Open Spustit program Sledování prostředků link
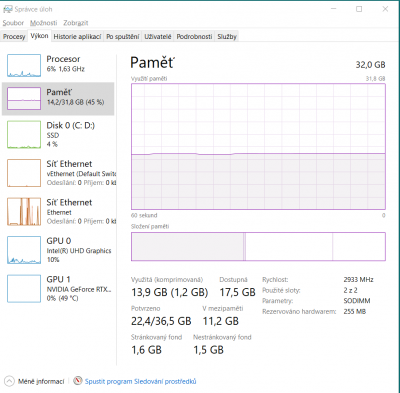 tap(140, 381)
